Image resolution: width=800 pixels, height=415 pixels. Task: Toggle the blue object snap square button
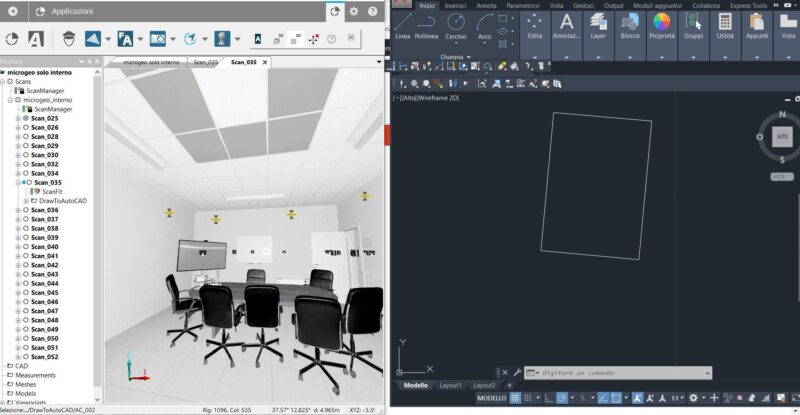coord(616,398)
